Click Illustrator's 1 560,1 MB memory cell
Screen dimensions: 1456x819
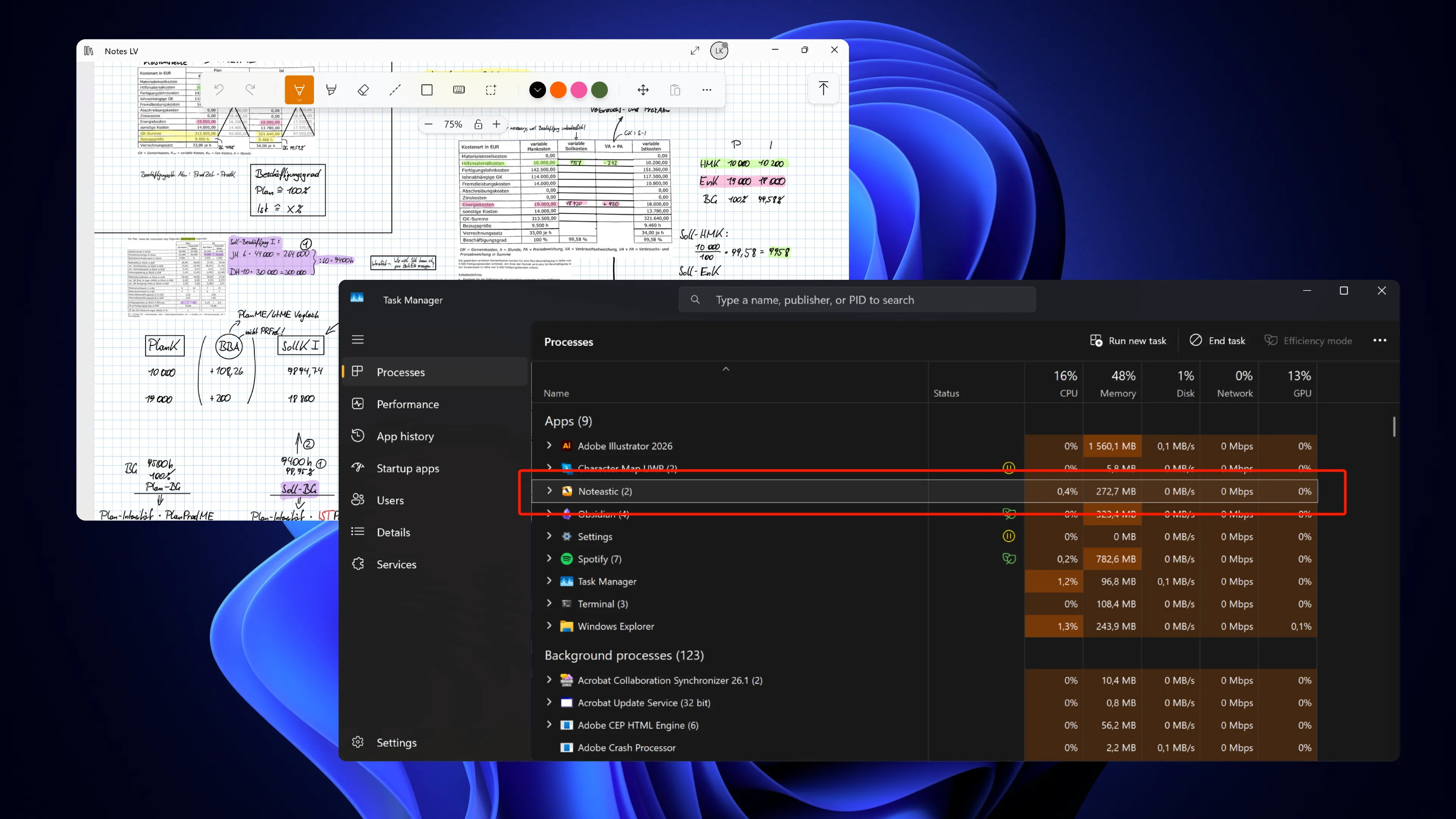pyautogui.click(x=1112, y=446)
